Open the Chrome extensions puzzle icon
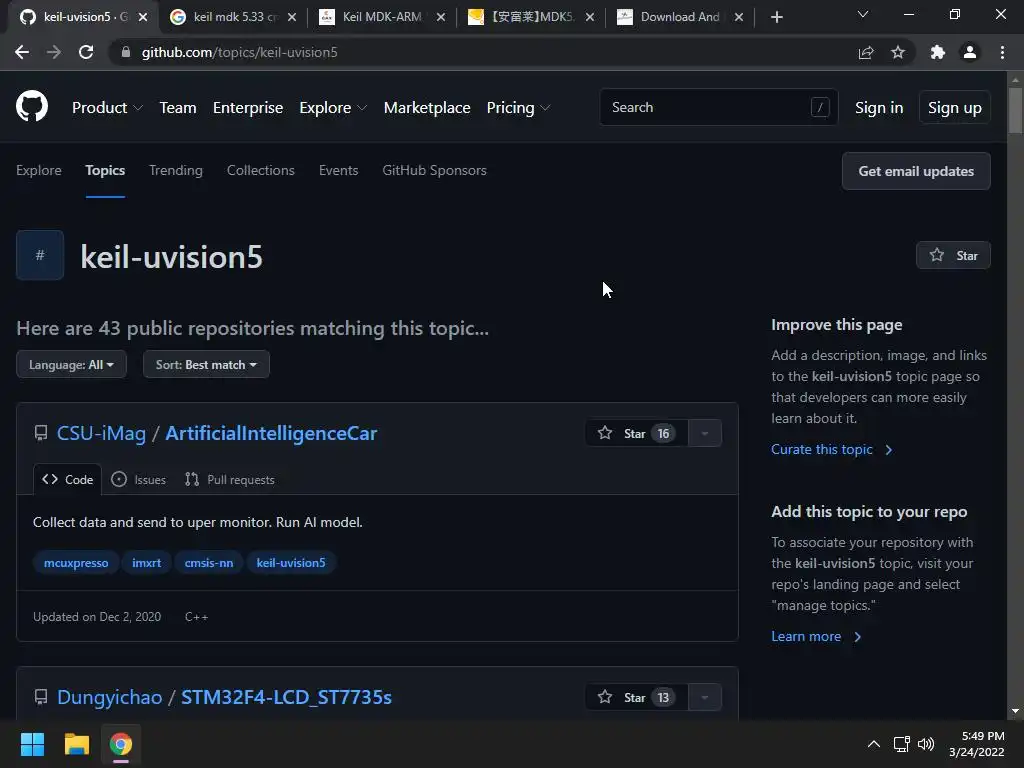Image resolution: width=1024 pixels, height=768 pixels. (x=938, y=52)
